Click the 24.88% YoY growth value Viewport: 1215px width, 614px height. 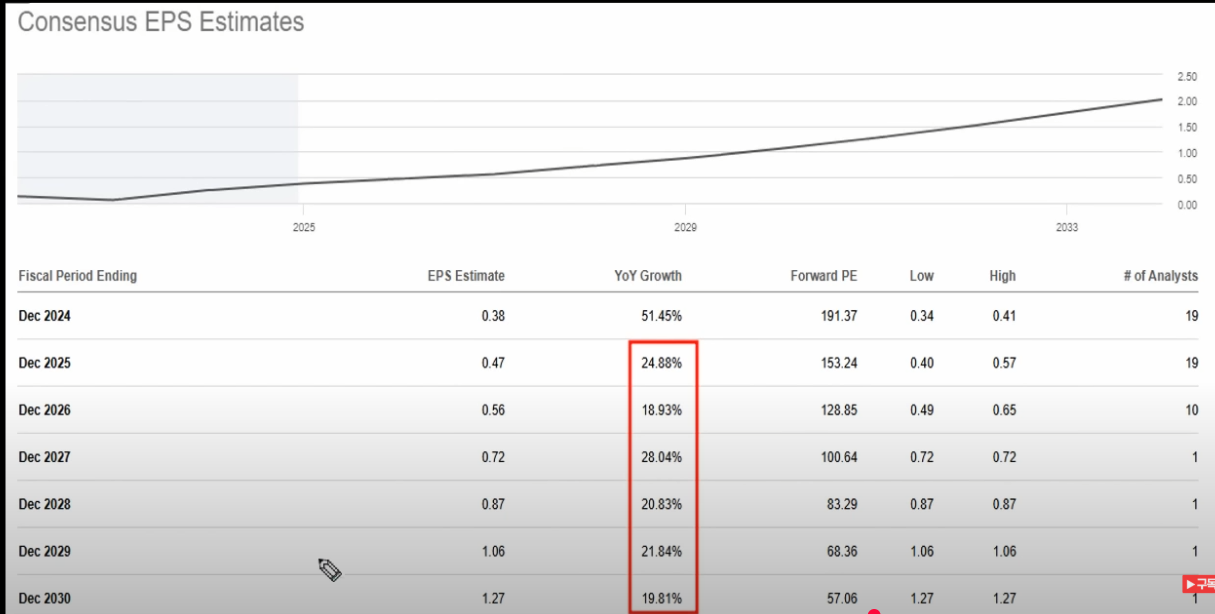[x=661, y=363]
